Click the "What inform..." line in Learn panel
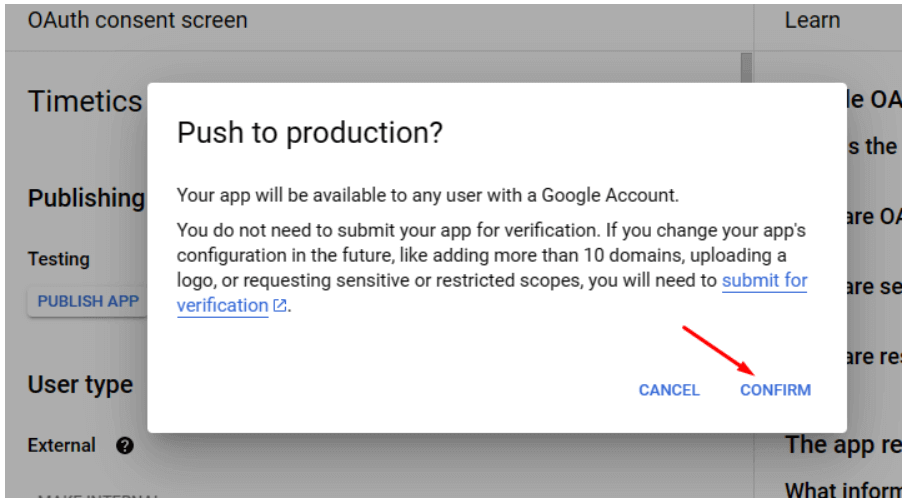The image size is (909, 504). pos(843,490)
